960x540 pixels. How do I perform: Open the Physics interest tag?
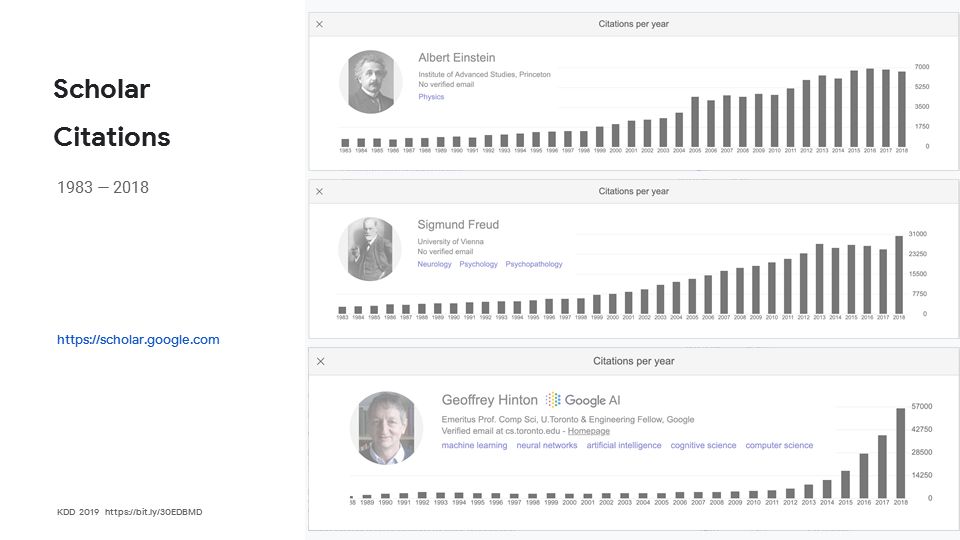tap(431, 97)
